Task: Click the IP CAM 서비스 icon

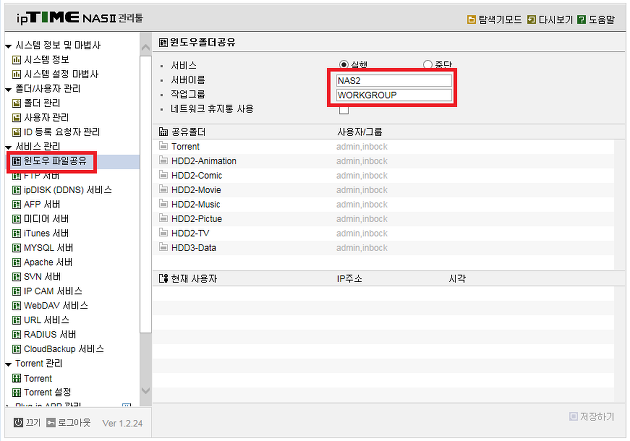Action: tap(16, 291)
